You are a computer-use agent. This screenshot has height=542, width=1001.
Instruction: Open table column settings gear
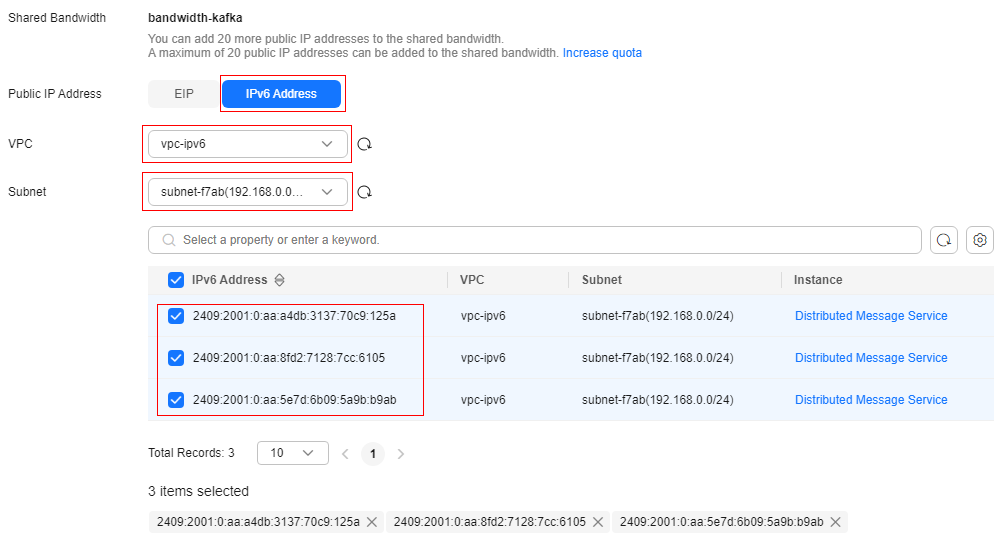[980, 240]
